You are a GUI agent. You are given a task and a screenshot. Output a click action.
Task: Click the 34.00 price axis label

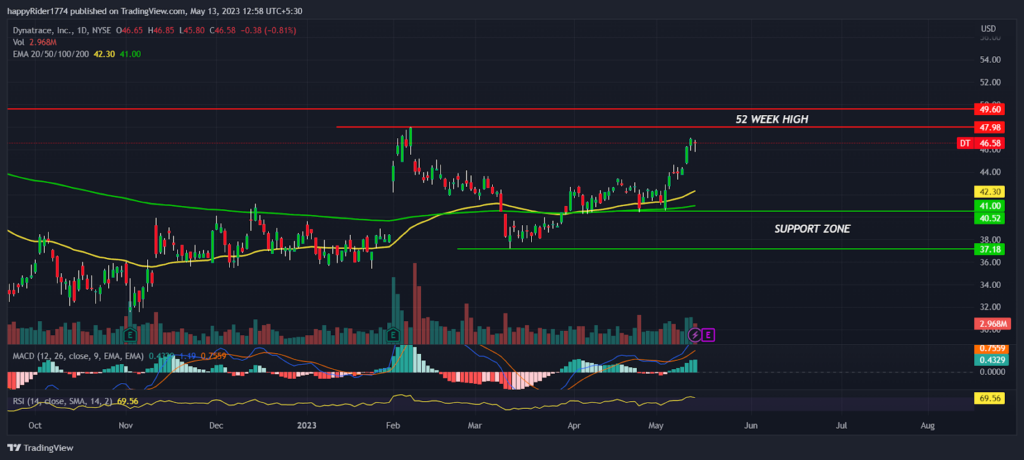pos(991,285)
